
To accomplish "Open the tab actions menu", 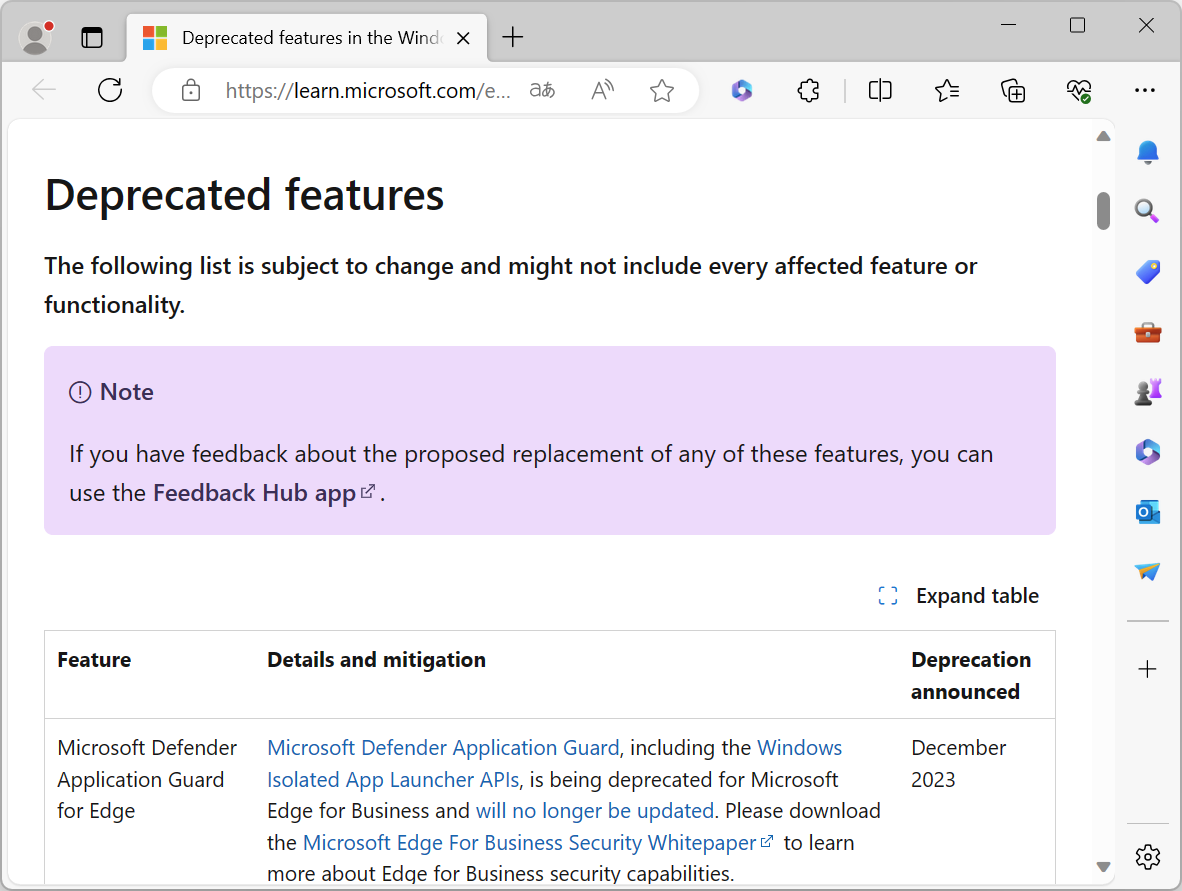I will click(92, 38).
